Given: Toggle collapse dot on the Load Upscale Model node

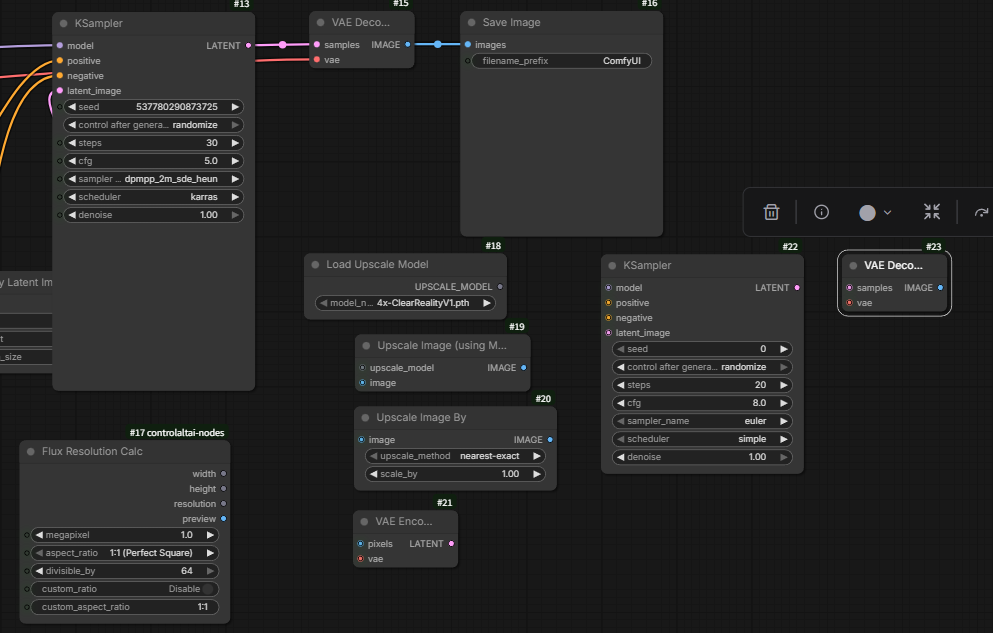Looking at the screenshot, I should (314, 265).
